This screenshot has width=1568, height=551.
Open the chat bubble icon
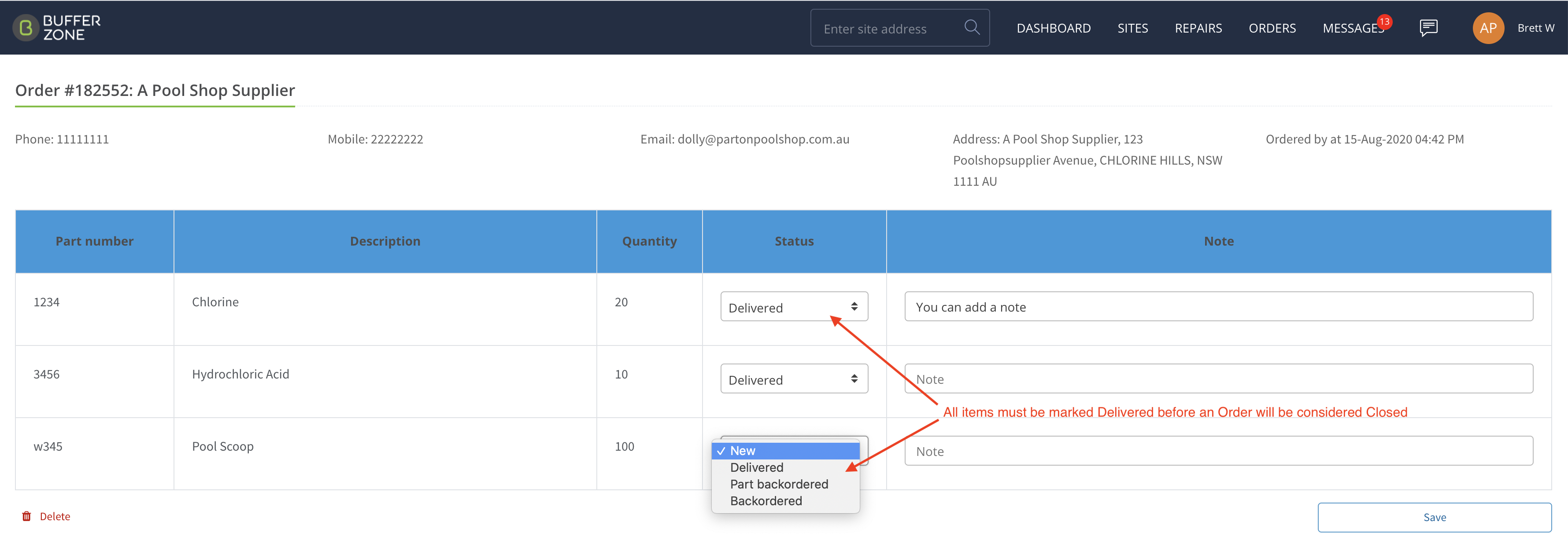[1428, 28]
